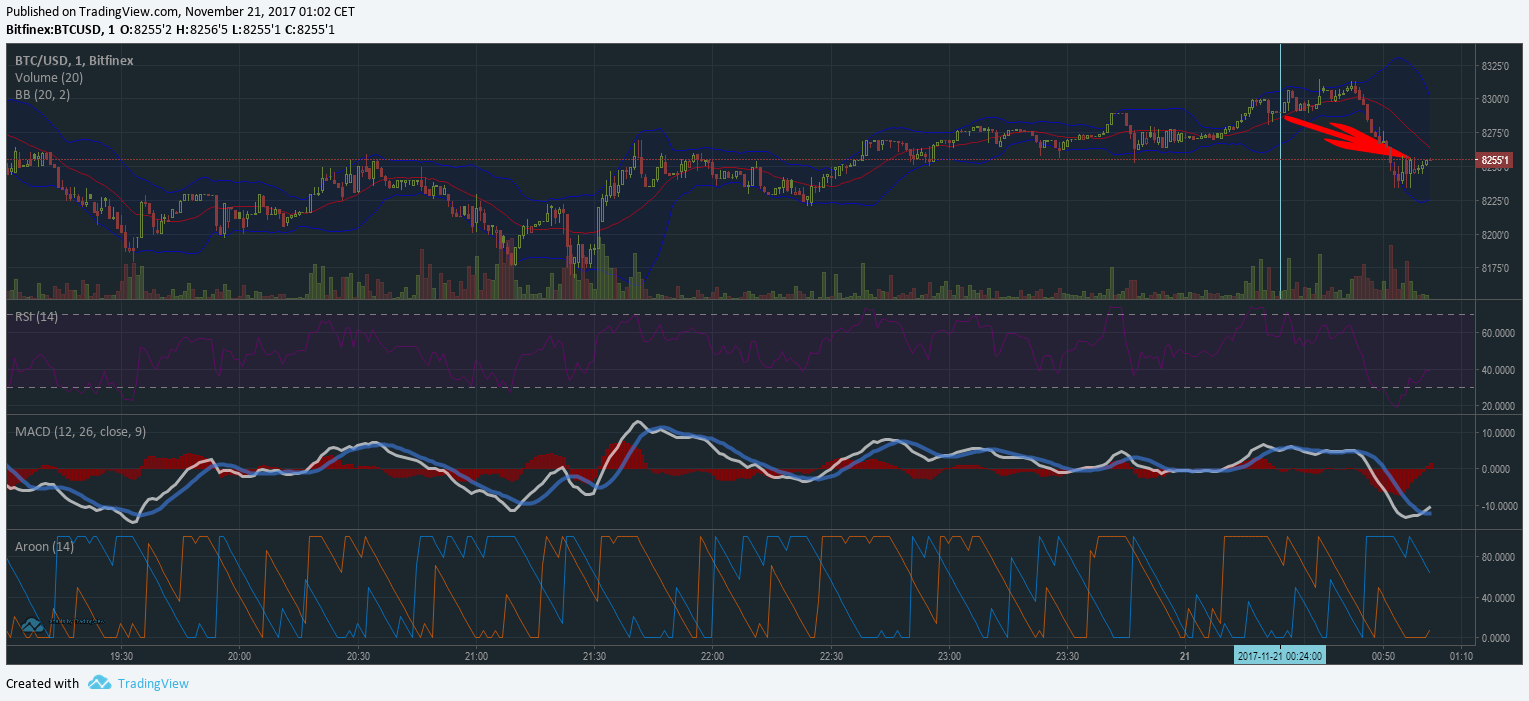Click the MACD 10.0000 scale label
This screenshot has height=701, width=1529.
(1500, 433)
